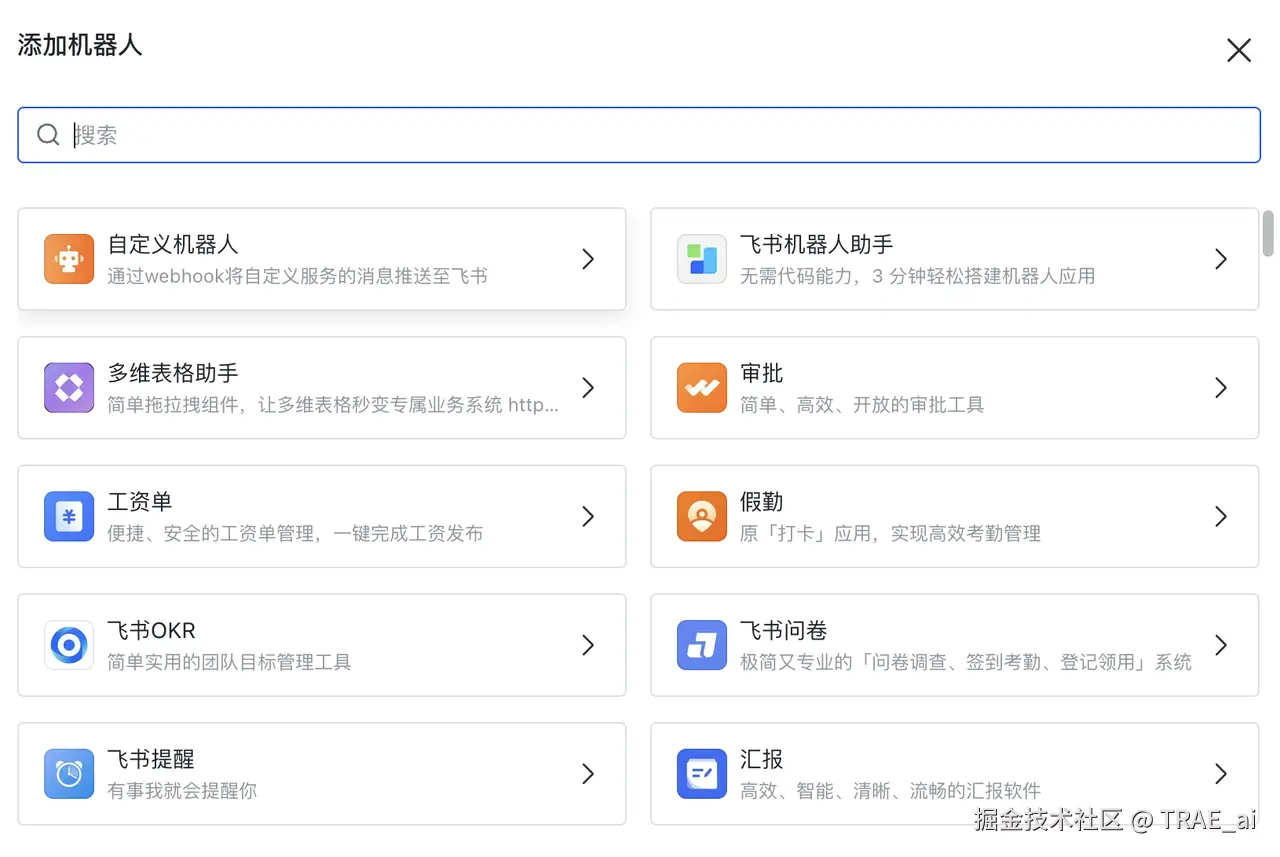Click the blue 飞书问卷 survey icon

point(701,645)
